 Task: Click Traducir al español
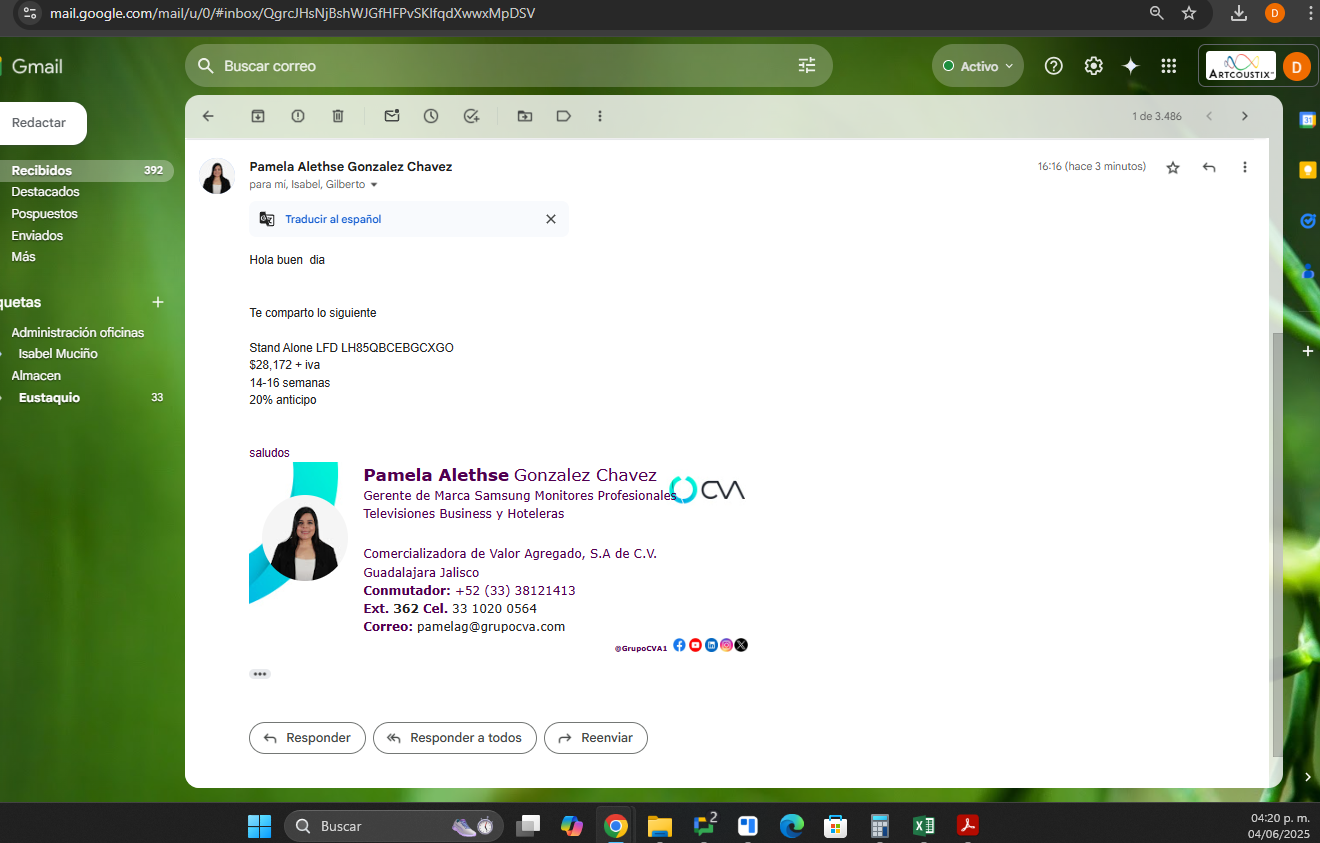click(x=333, y=219)
